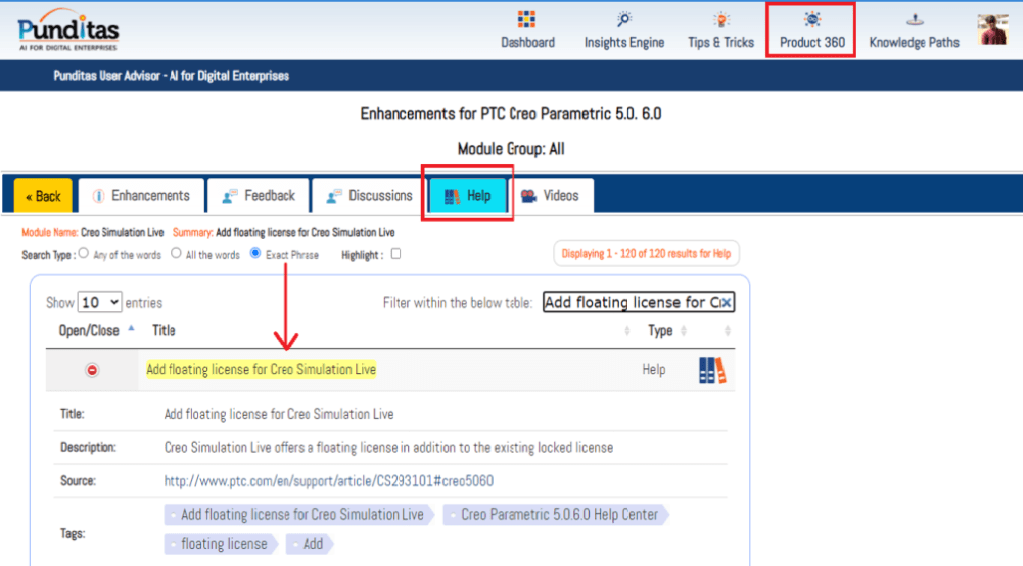
Task: Enable the Highlight checkbox
Action: [396, 254]
